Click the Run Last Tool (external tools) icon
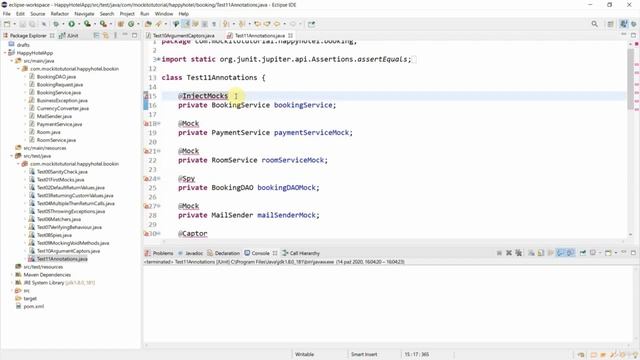This screenshot has height=360, width=640. coord(103,24)
